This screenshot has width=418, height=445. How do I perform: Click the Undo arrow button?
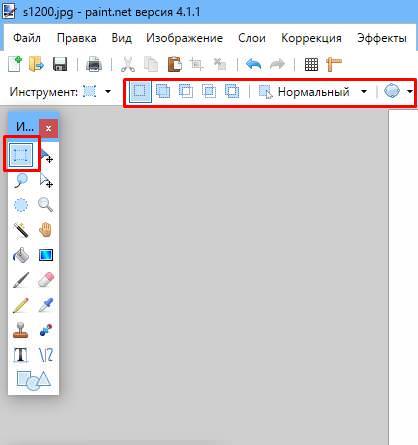point(253,64)
